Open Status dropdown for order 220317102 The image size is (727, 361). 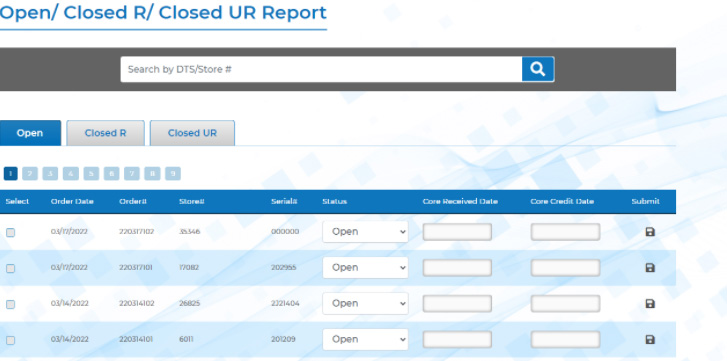[365, 232]
